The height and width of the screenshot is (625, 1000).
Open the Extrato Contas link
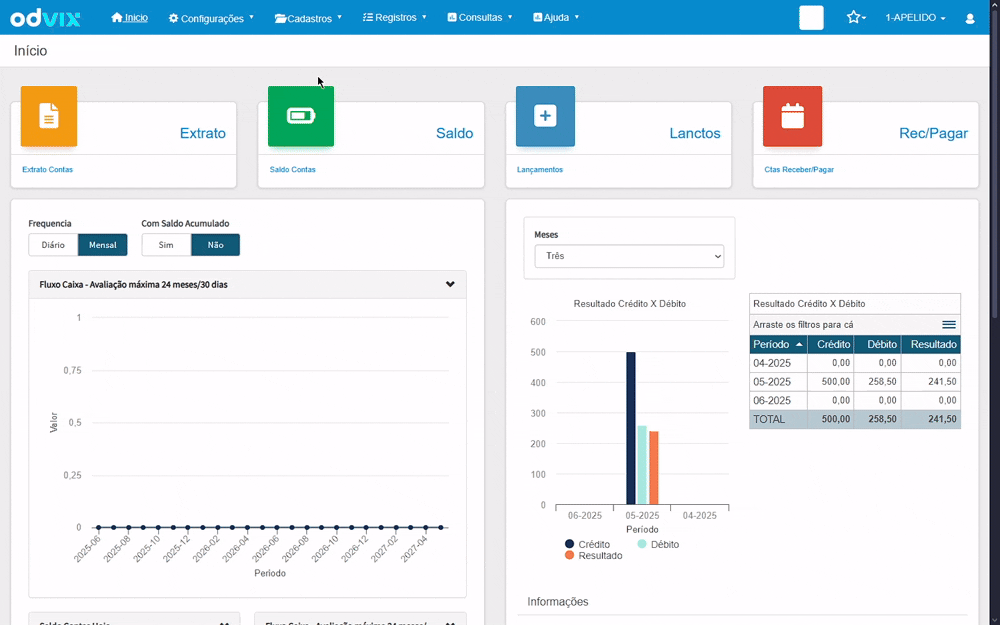click(48, 170)
